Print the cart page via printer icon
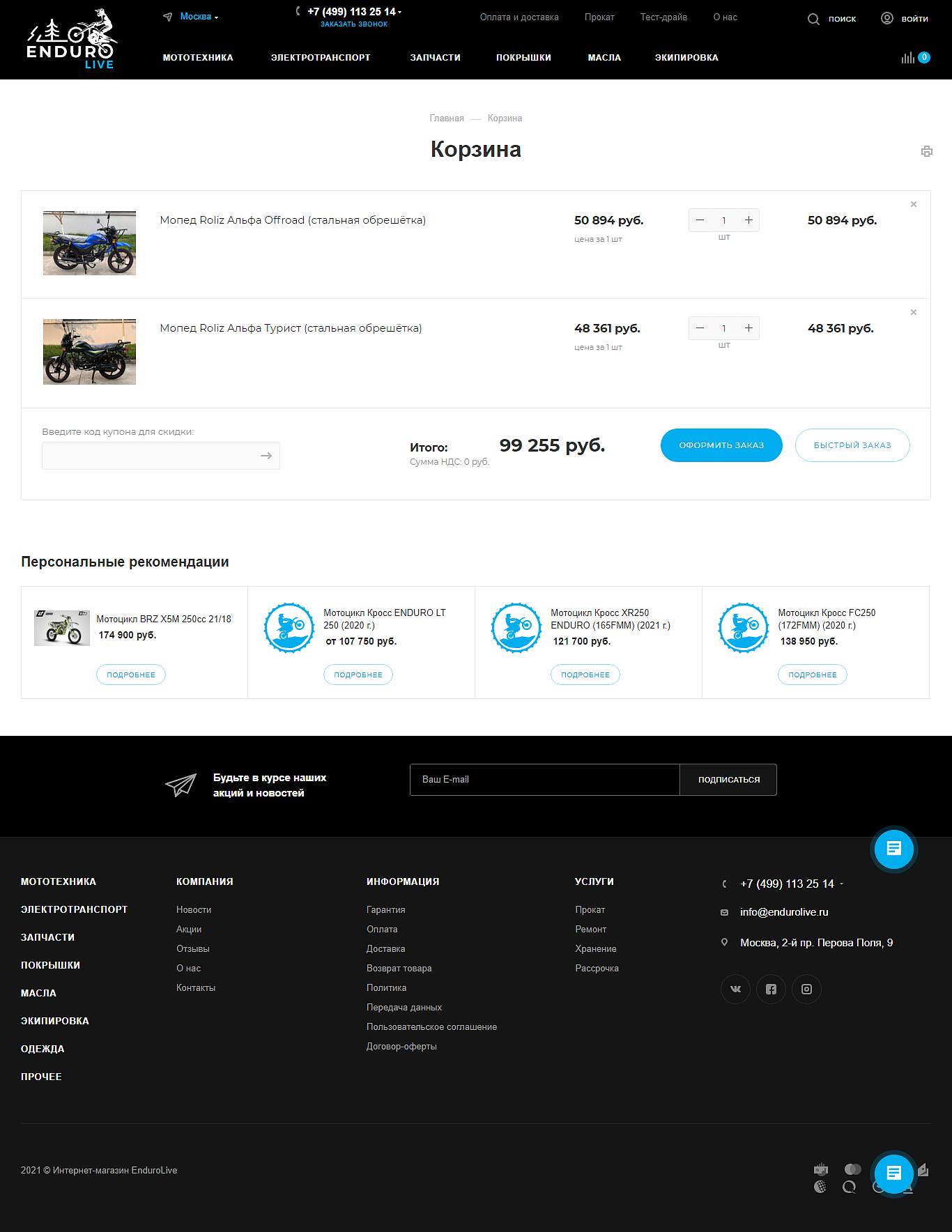This screenshot has height=1232, width=952. 926,151
